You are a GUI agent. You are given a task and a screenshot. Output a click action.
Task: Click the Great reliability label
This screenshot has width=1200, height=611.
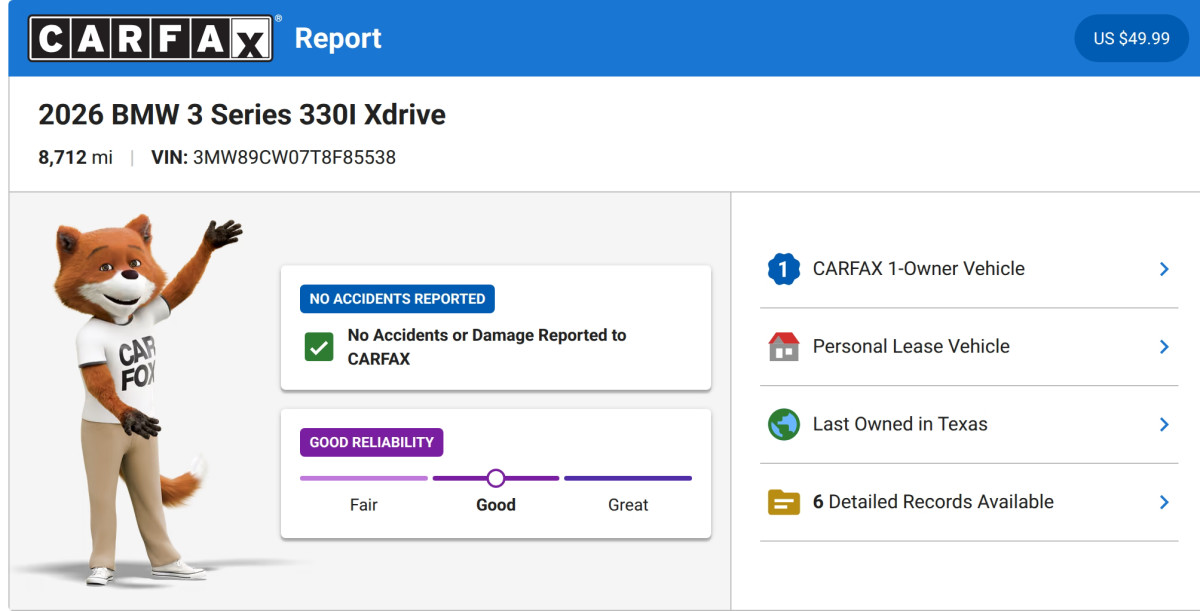coord(628,505)
